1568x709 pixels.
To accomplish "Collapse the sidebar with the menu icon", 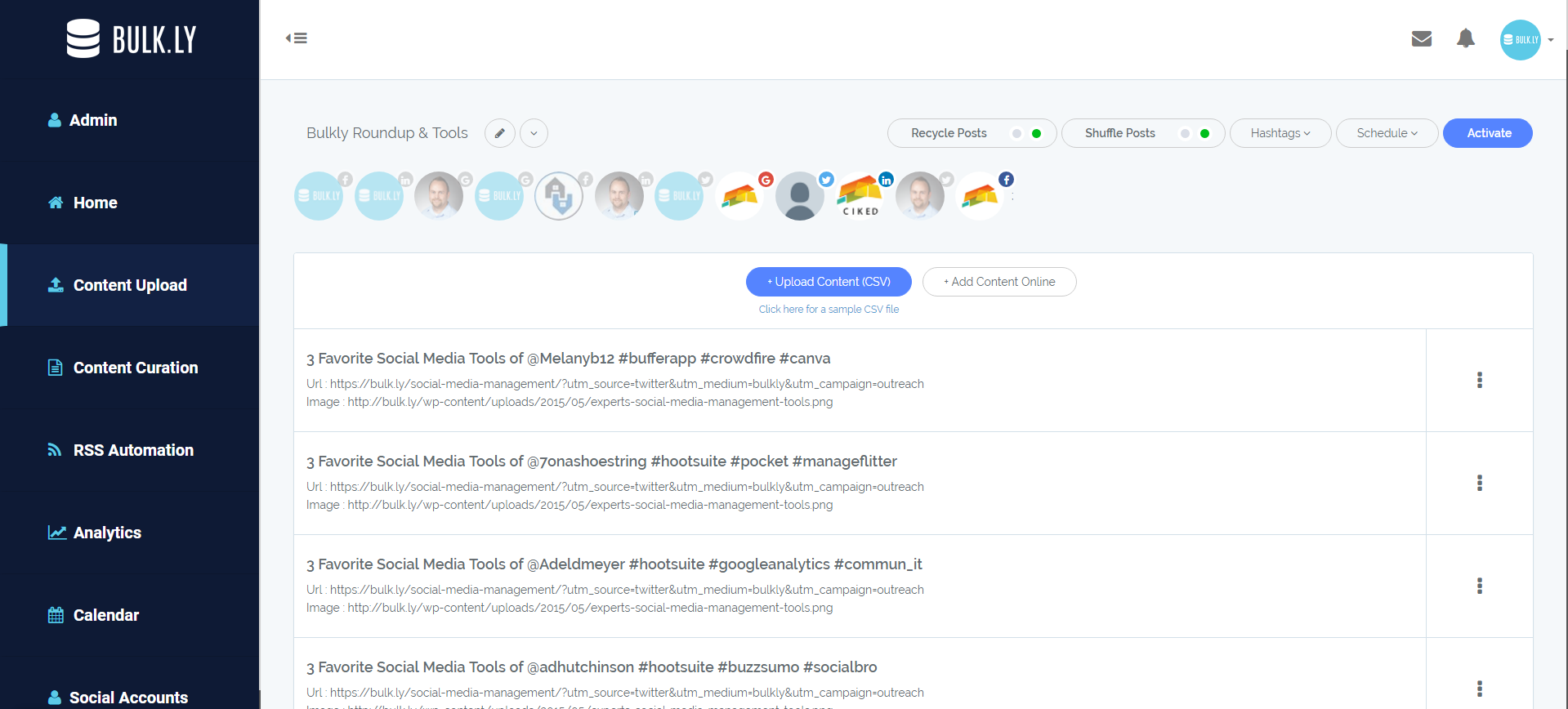I will coord(296,38).
